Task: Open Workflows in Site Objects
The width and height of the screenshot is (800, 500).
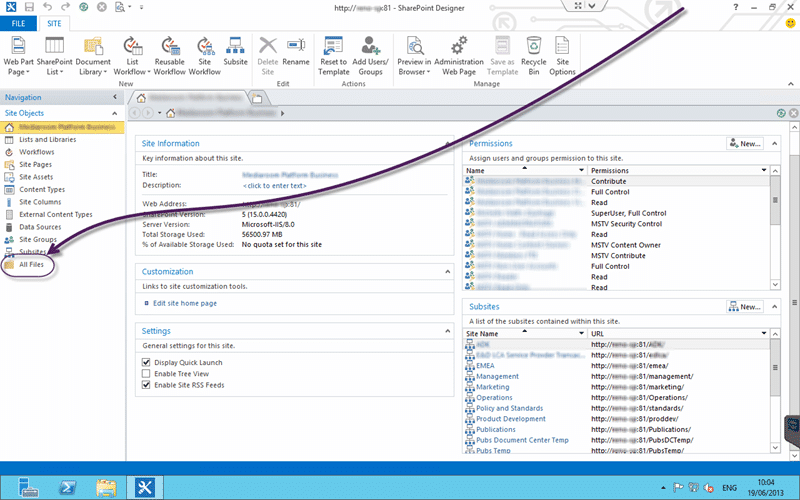Action: point(37,152)
